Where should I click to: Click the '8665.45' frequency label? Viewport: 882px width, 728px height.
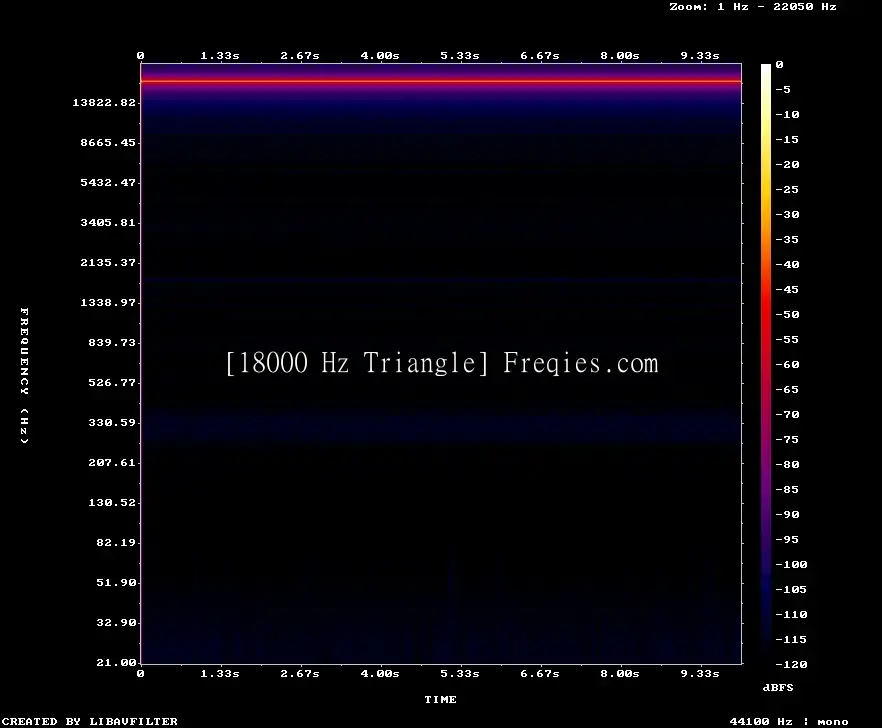coord(108,142)
